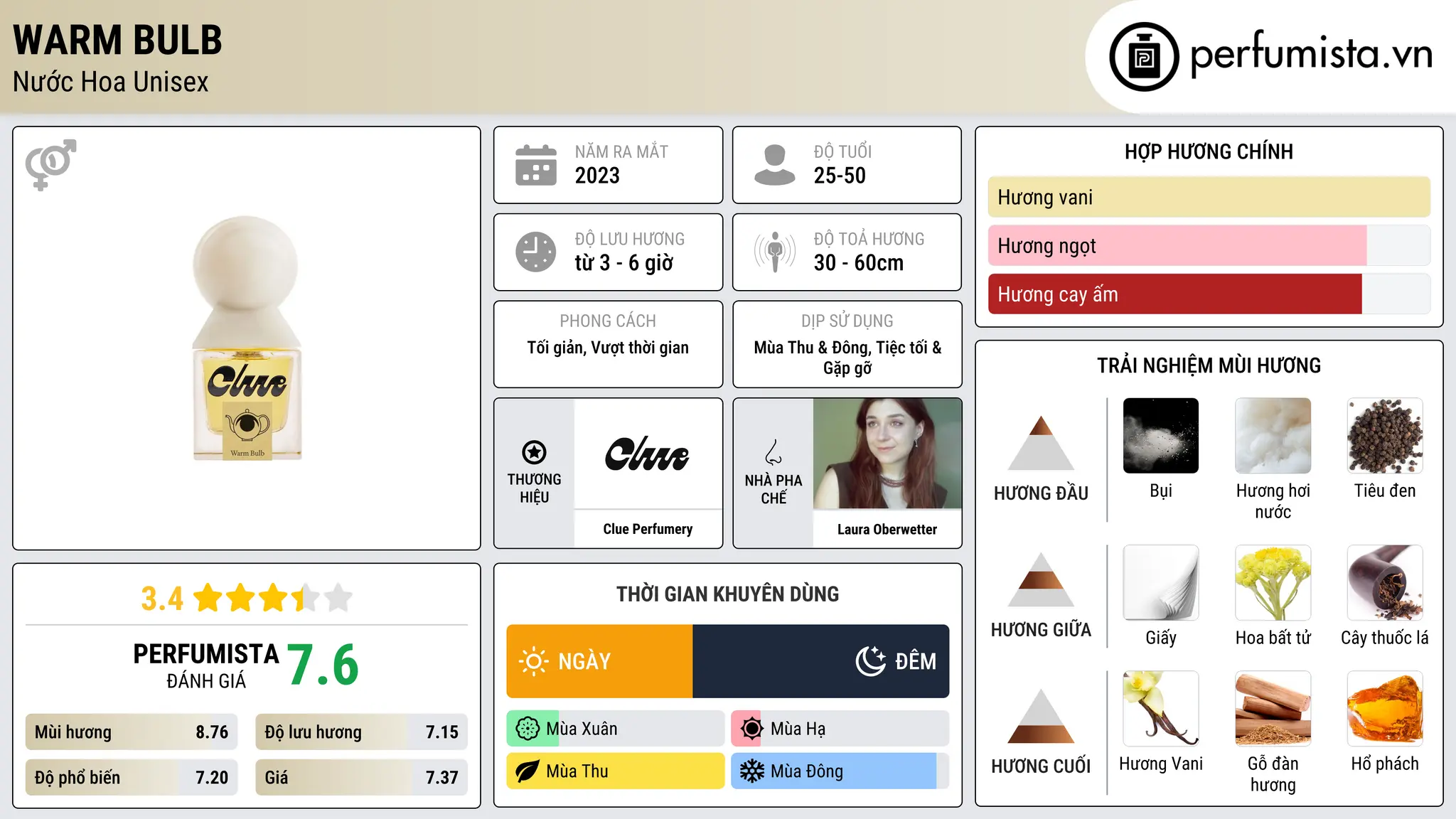Click the Mùi hương 8.76 score bar
The image size is (1456, 819).
coord(132,732)
